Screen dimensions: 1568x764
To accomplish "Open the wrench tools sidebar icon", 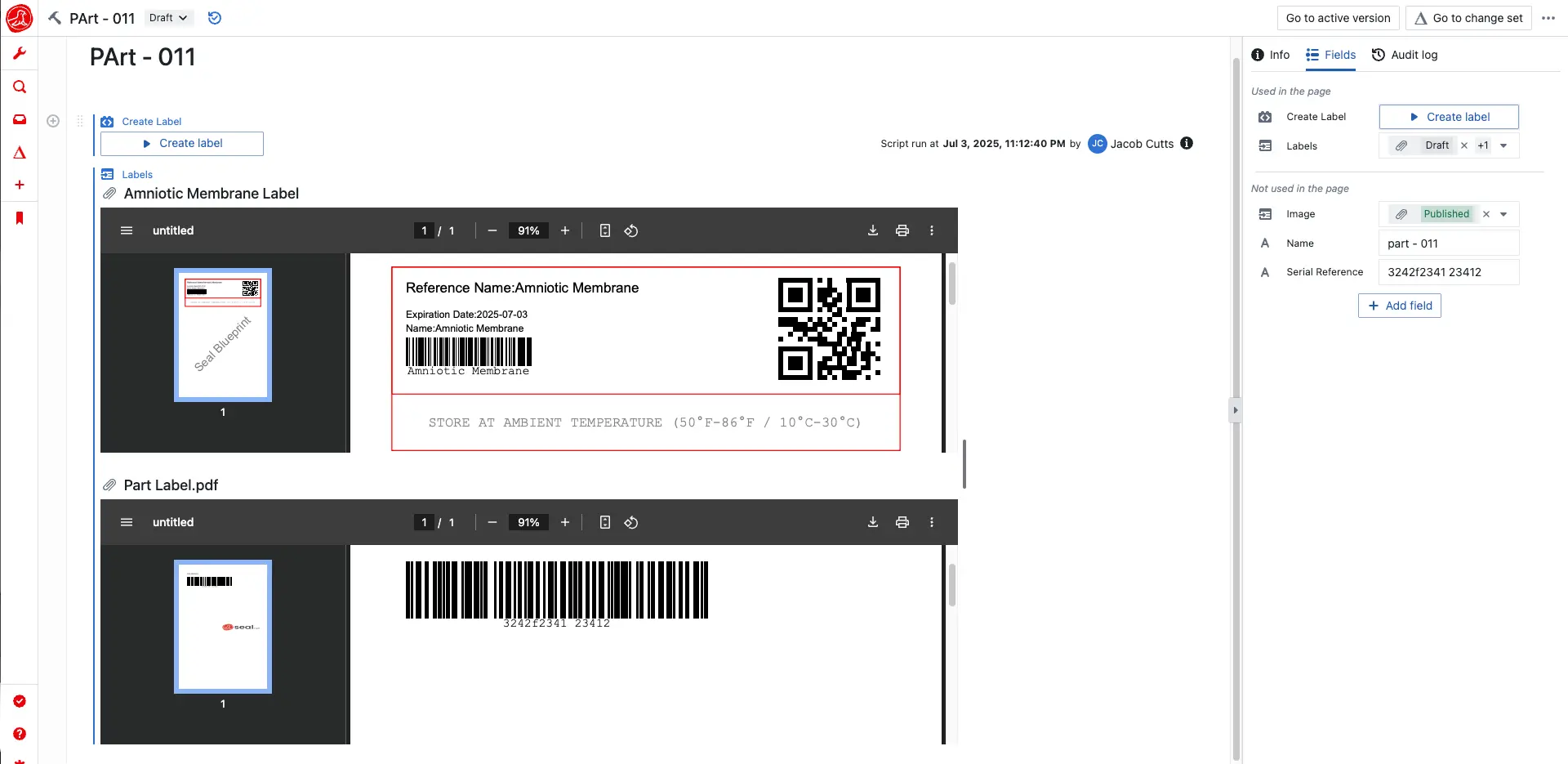I will point(20,54).
